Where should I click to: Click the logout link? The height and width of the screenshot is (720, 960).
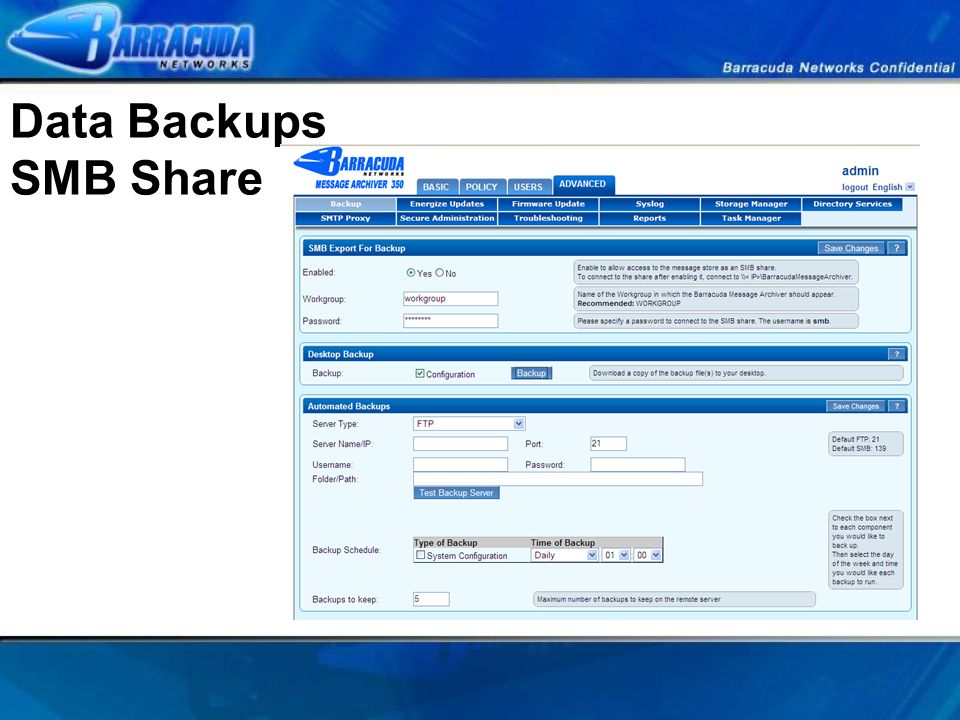pyautogui.click(x=855, y=187)
